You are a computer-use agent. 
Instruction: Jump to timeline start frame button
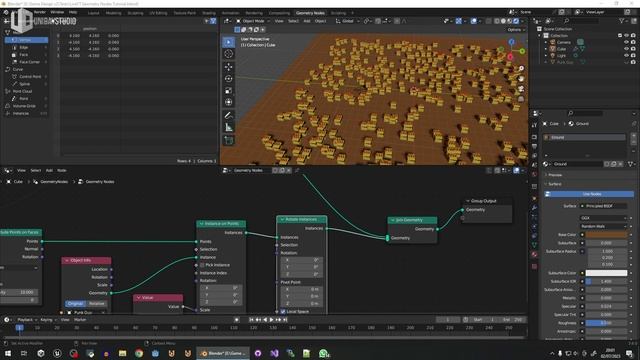click(252, 320)
